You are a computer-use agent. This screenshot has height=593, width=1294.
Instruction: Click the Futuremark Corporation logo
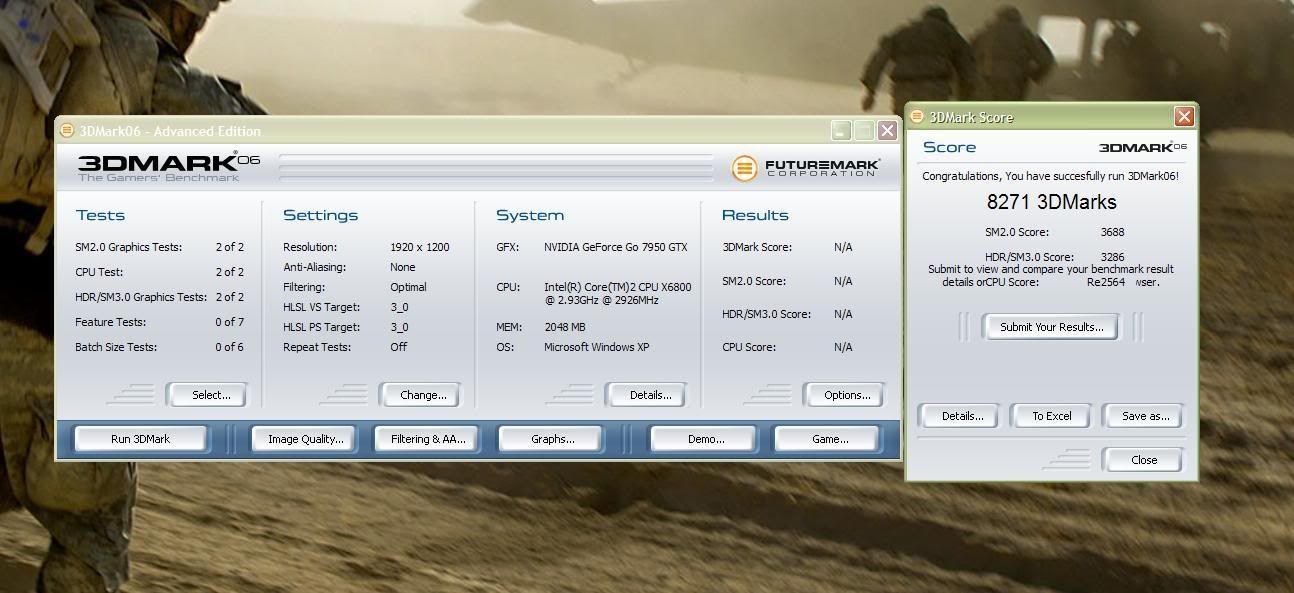coord(806,168)
